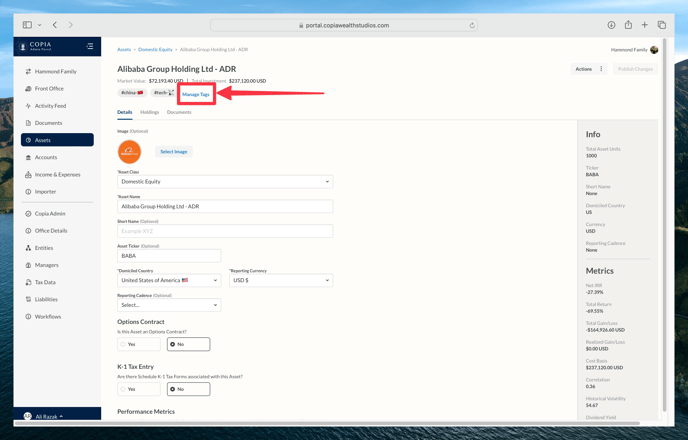Open the Reporting Cadence dropdown
The image size is (688, 440).
169,305
